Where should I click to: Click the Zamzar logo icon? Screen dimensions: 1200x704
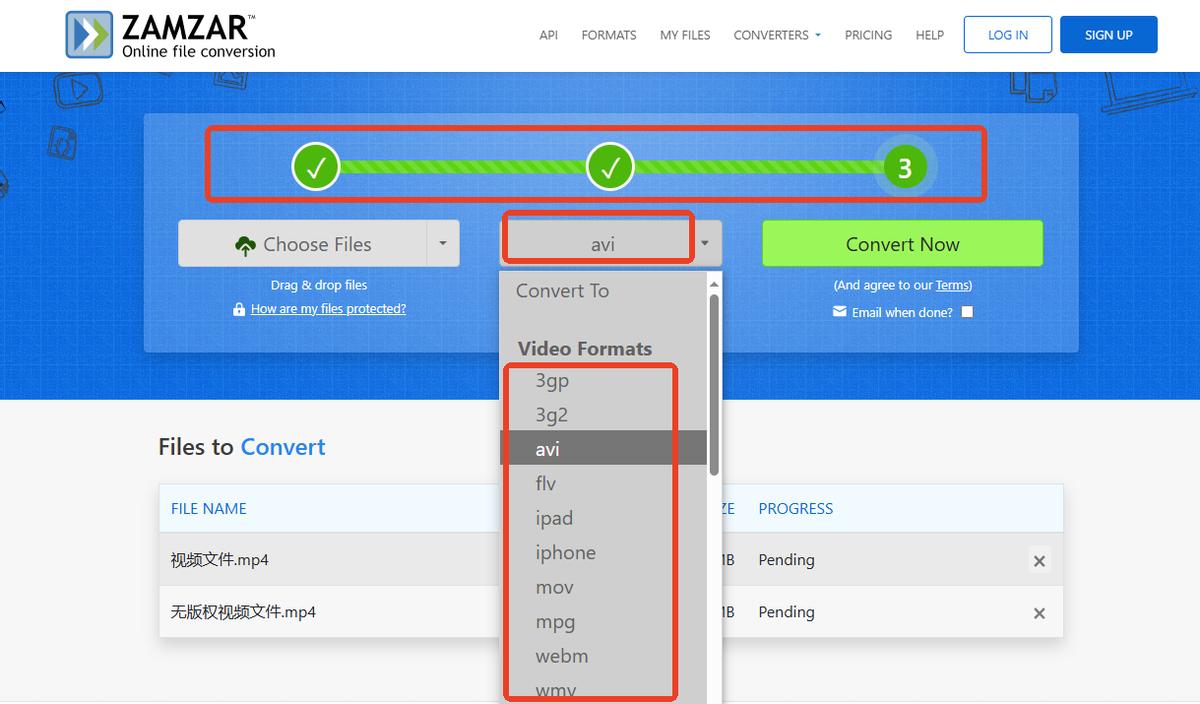tap(89, 35)
